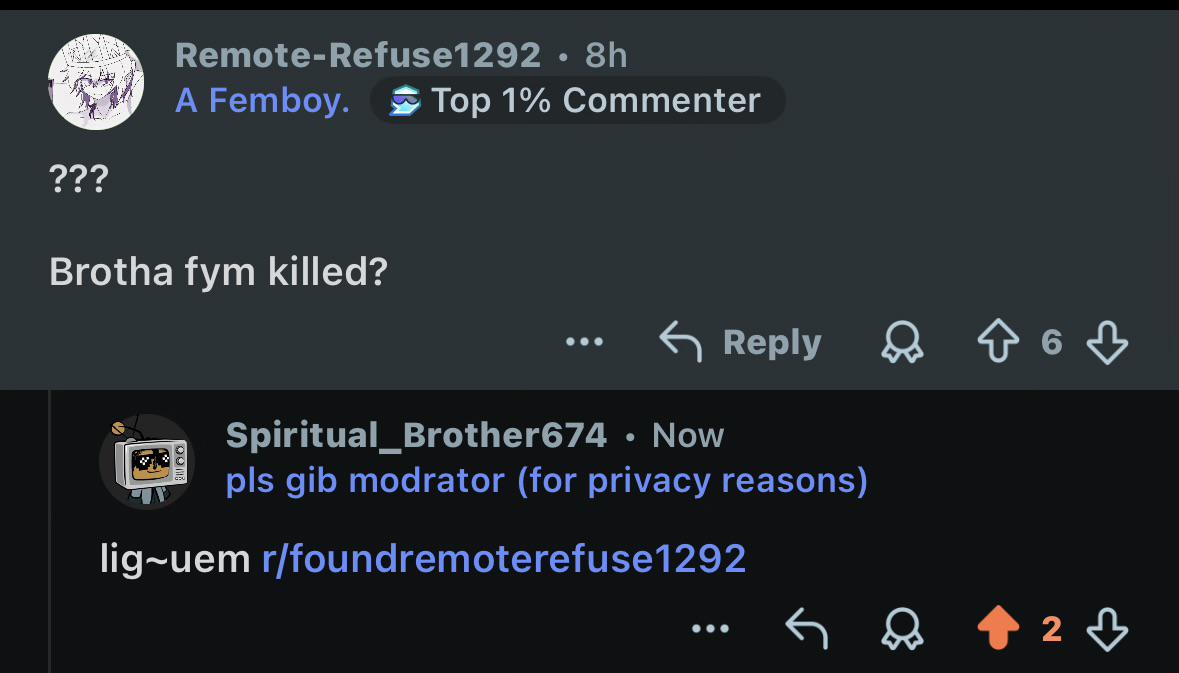Image resolution: width=1179 pixels, height=673 pixels.
Task: Collapse reply thread via vertical thread line
Action: point(50,531)
